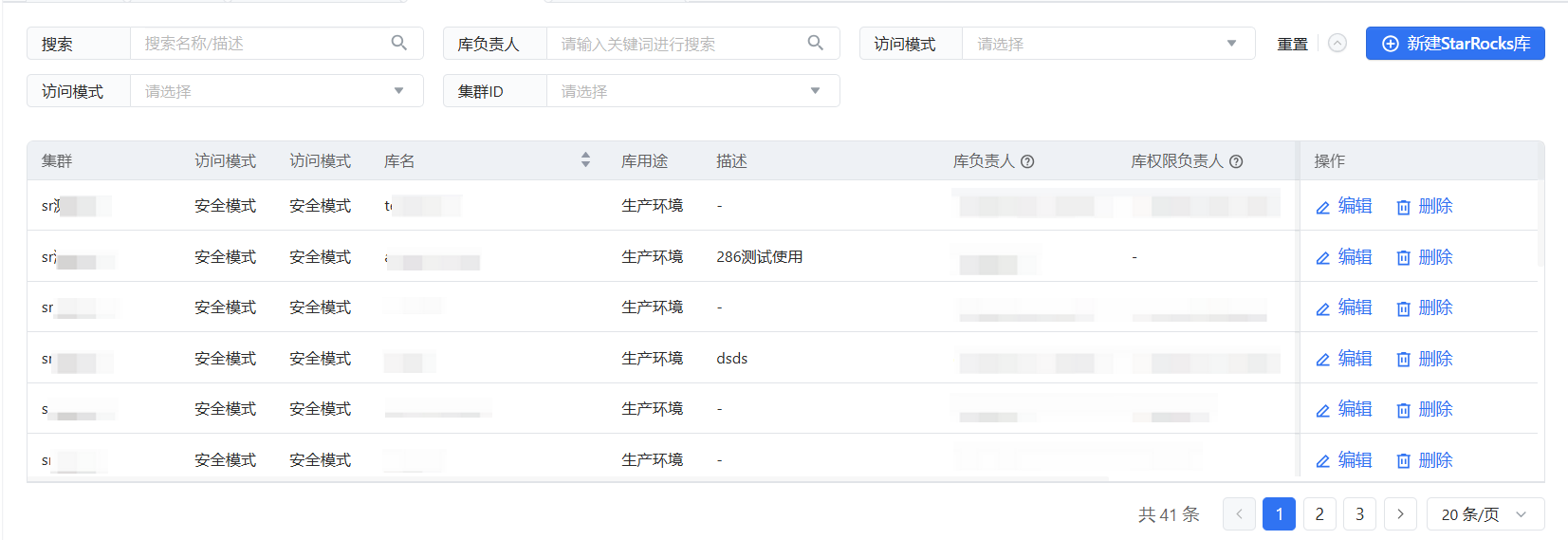The image size is (1568, 540).
Task: Sort the table by 库名 column
Action: 585,160
